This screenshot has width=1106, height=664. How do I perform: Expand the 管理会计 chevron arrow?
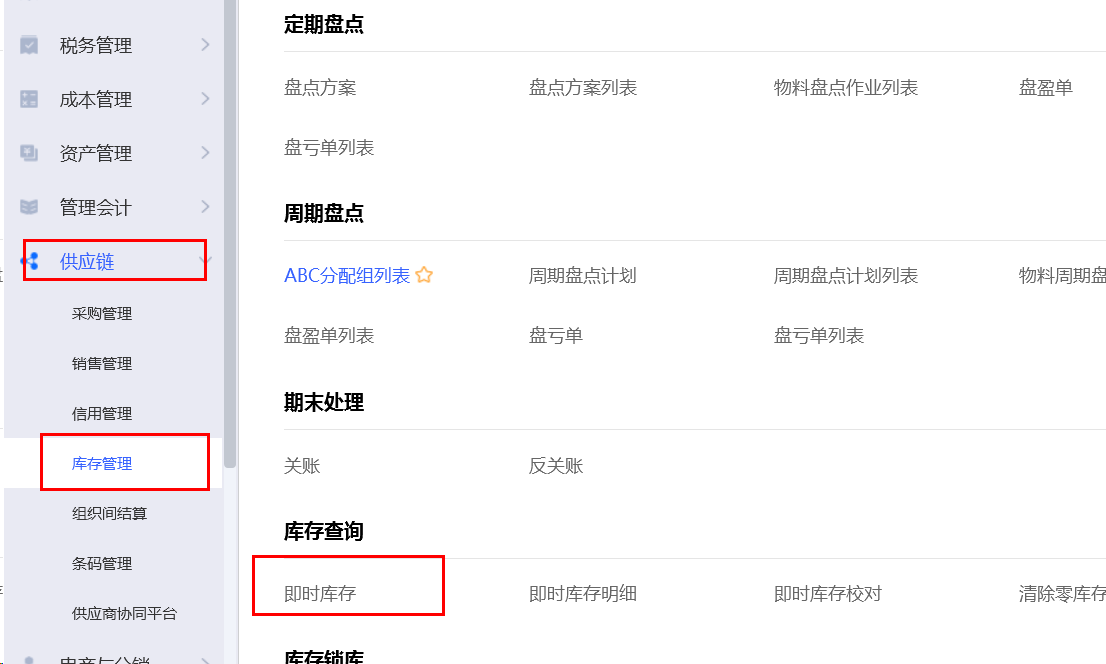coord(205,207)
